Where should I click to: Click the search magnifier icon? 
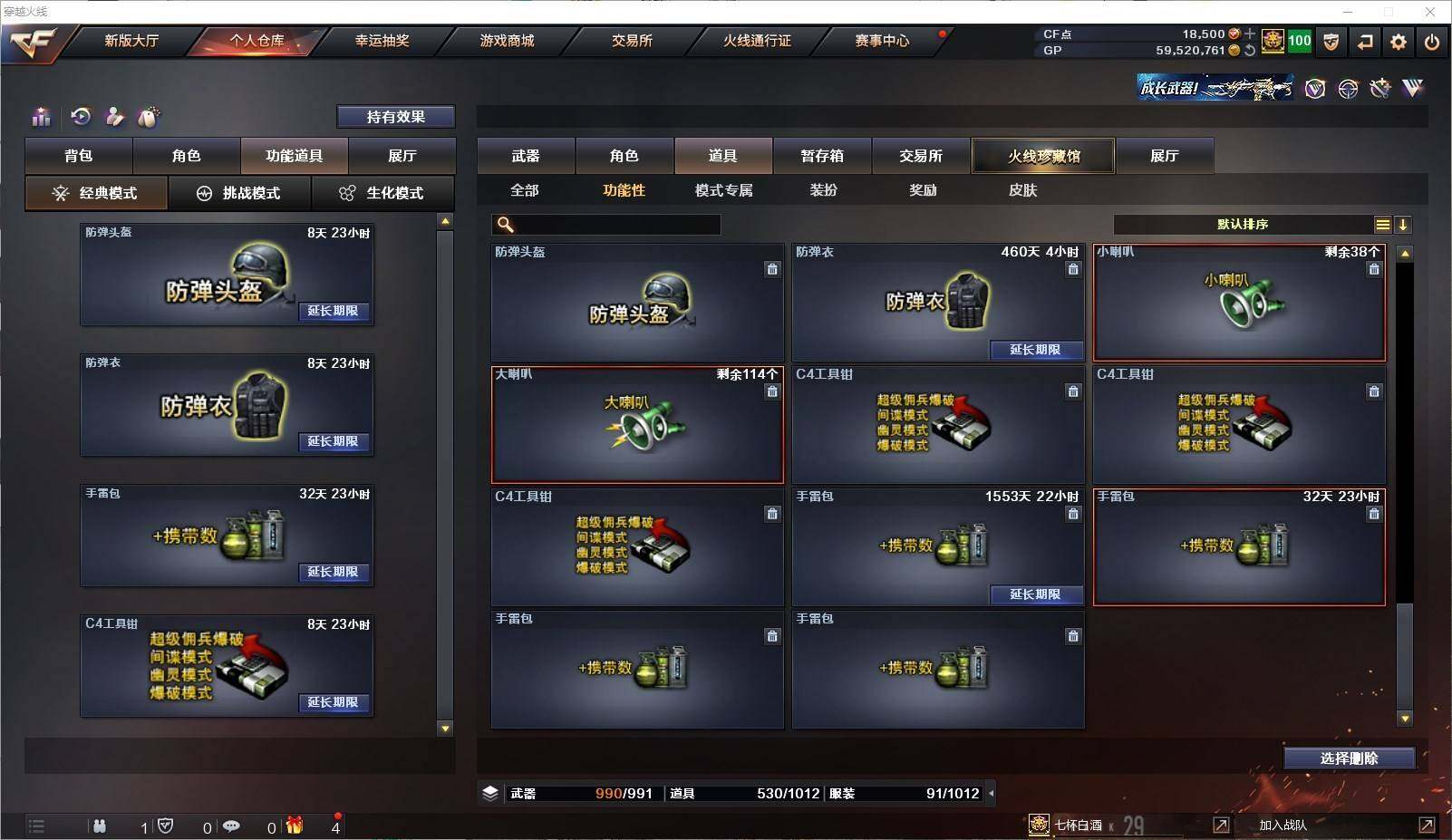click(506, 225)
